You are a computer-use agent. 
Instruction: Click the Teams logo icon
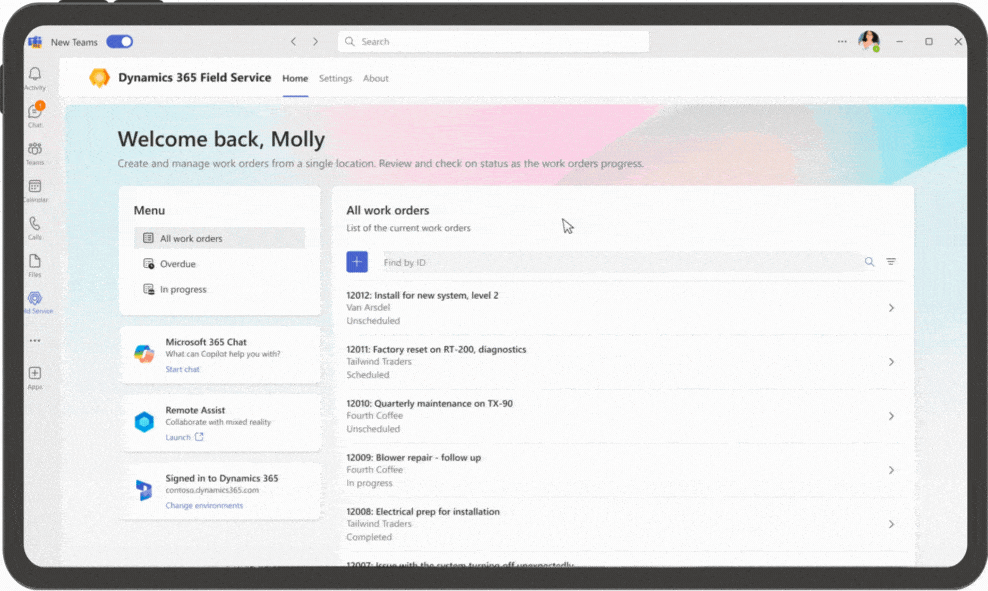pos(35,42)
